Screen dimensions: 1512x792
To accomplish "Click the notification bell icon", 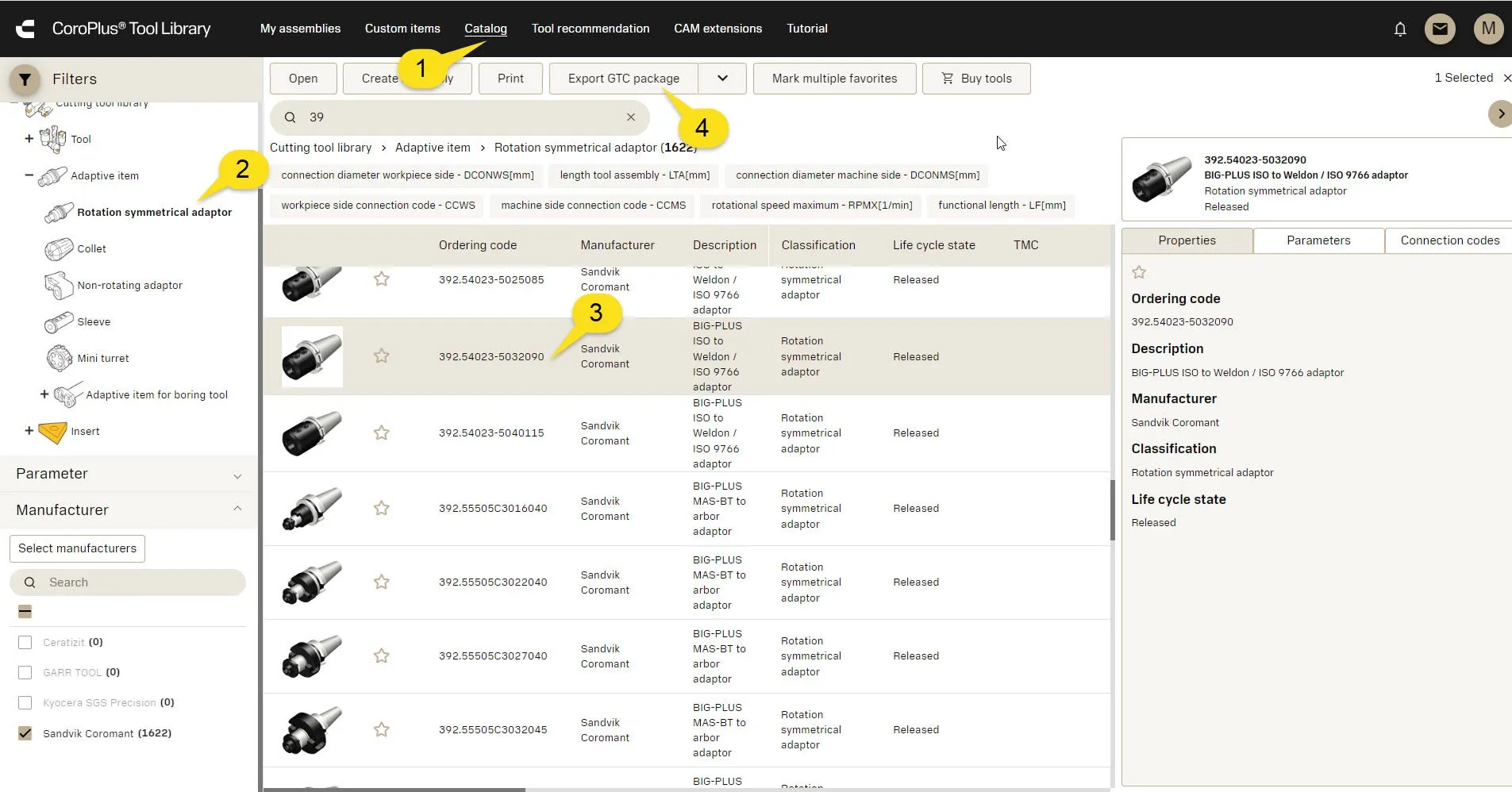I will pyautogui.click(x=1400, y=29).
